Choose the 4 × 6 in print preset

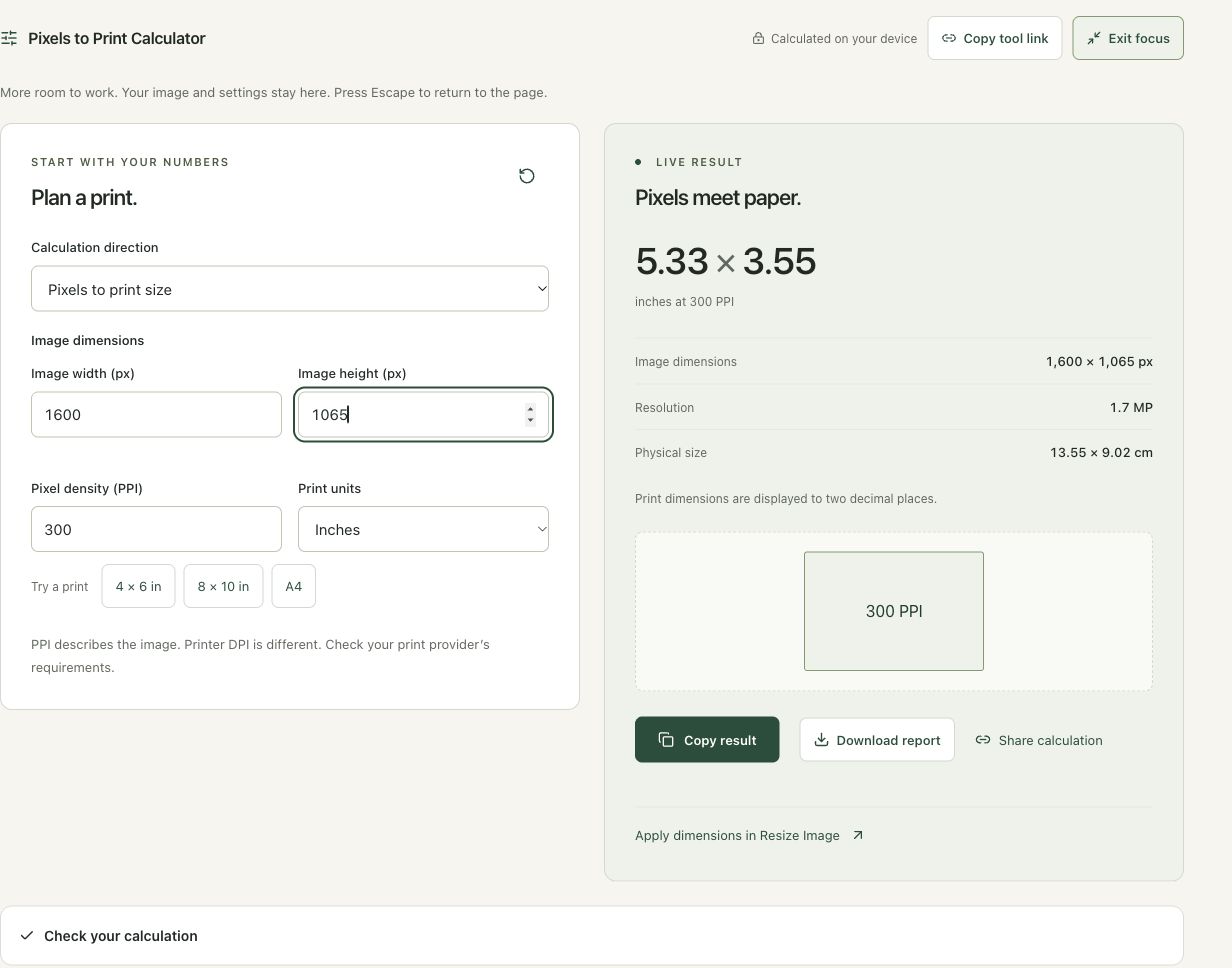(138, 586)
